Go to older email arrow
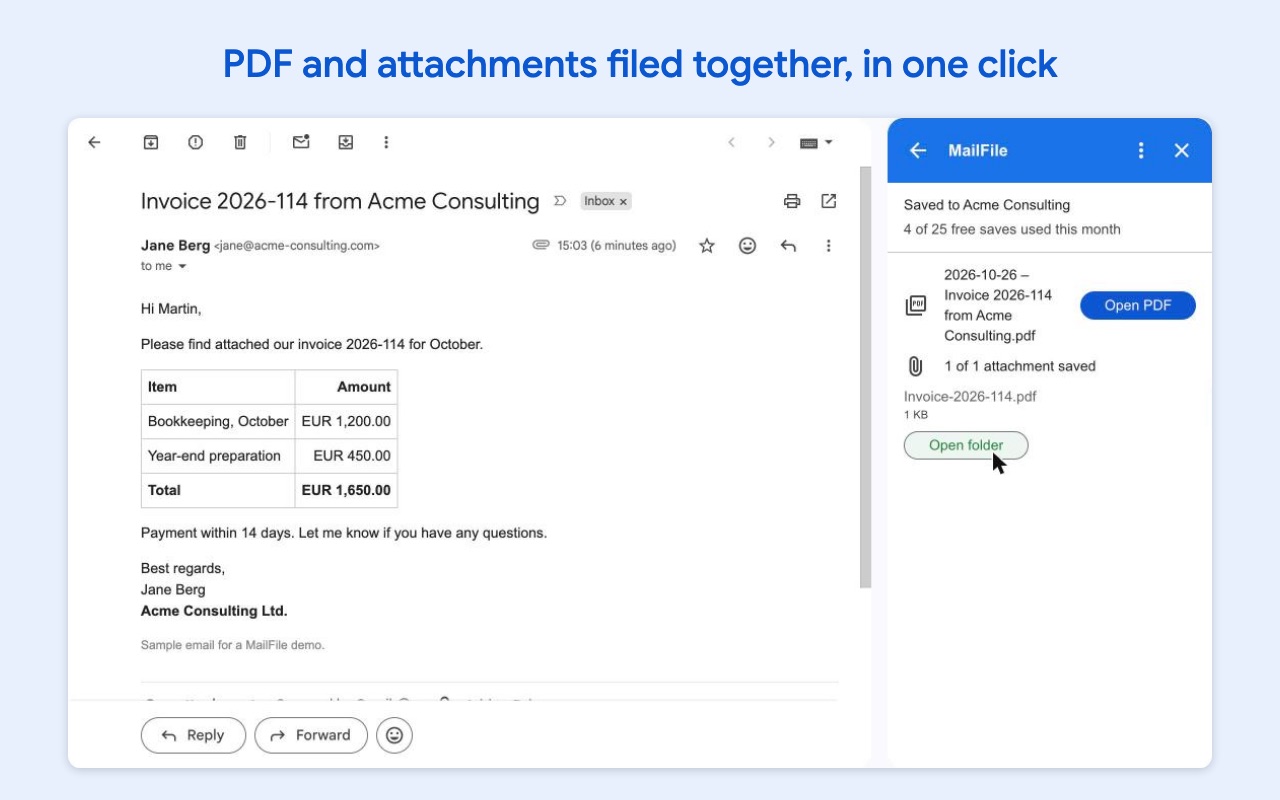Viewport: 1280px width, 800px height. pyautogui.click(x=771, y=142)
